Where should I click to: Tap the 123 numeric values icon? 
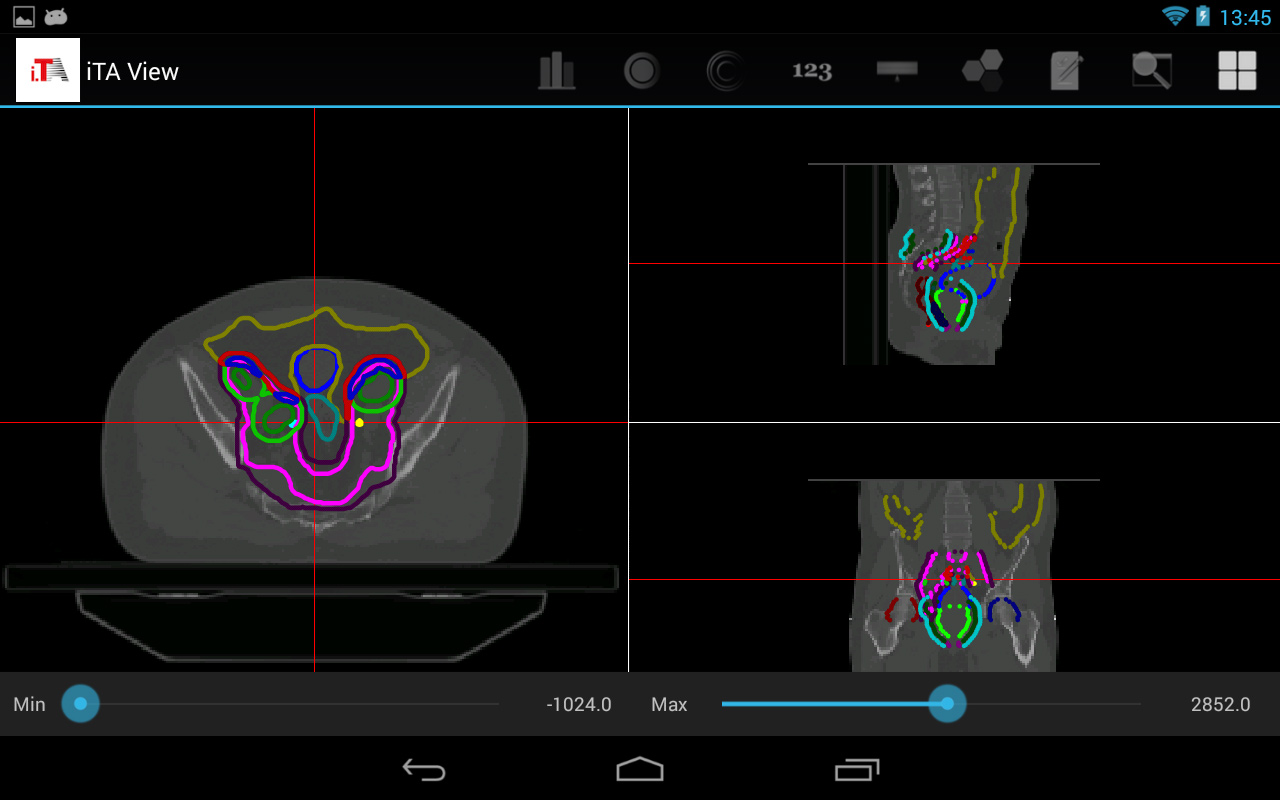[x=812, y=71]
